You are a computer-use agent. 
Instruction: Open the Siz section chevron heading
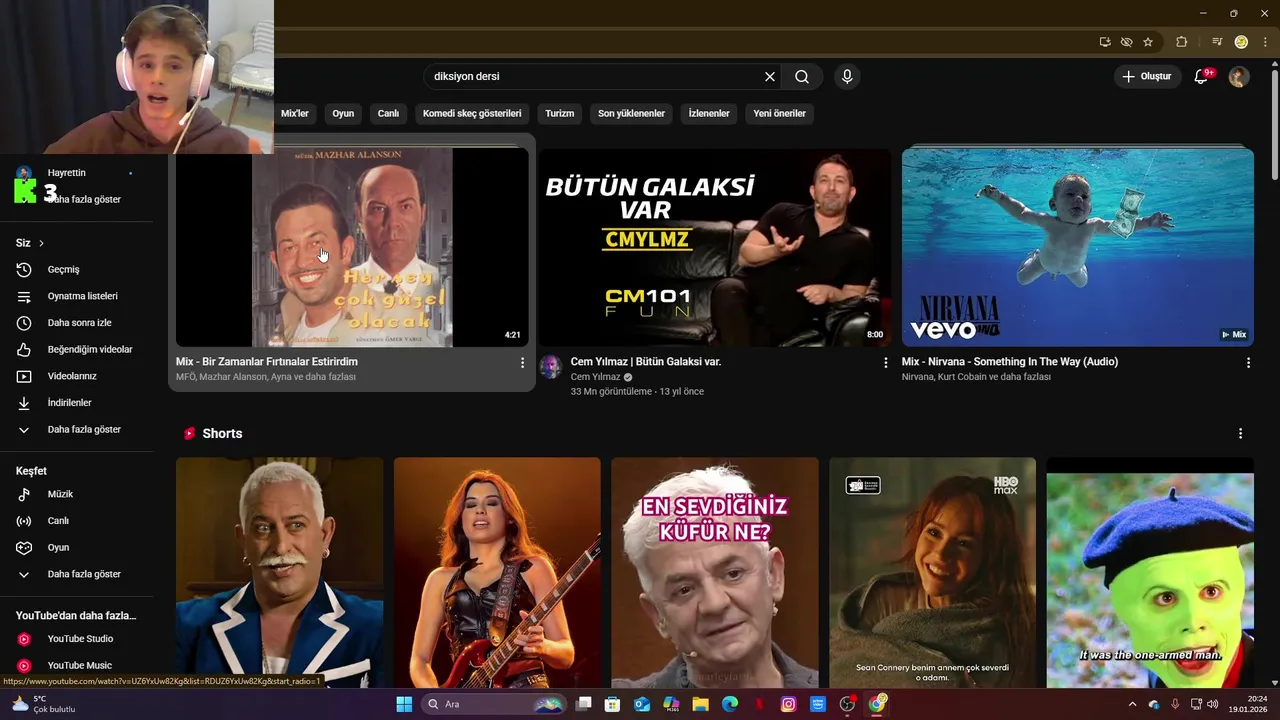[30, 243]
